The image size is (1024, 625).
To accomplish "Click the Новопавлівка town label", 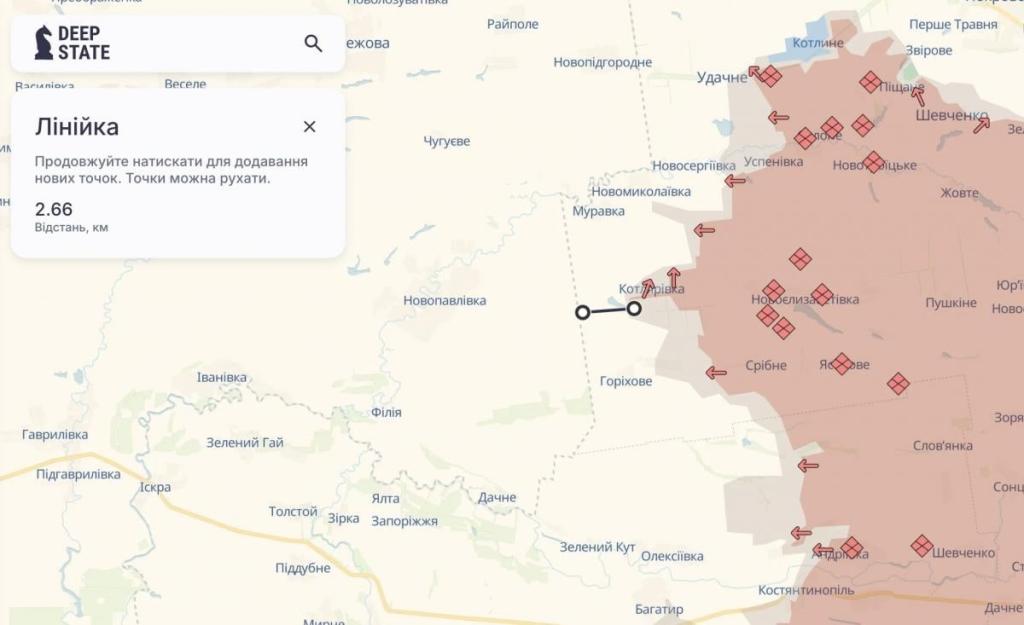I will pyautogui.click(x=445, y=300).
